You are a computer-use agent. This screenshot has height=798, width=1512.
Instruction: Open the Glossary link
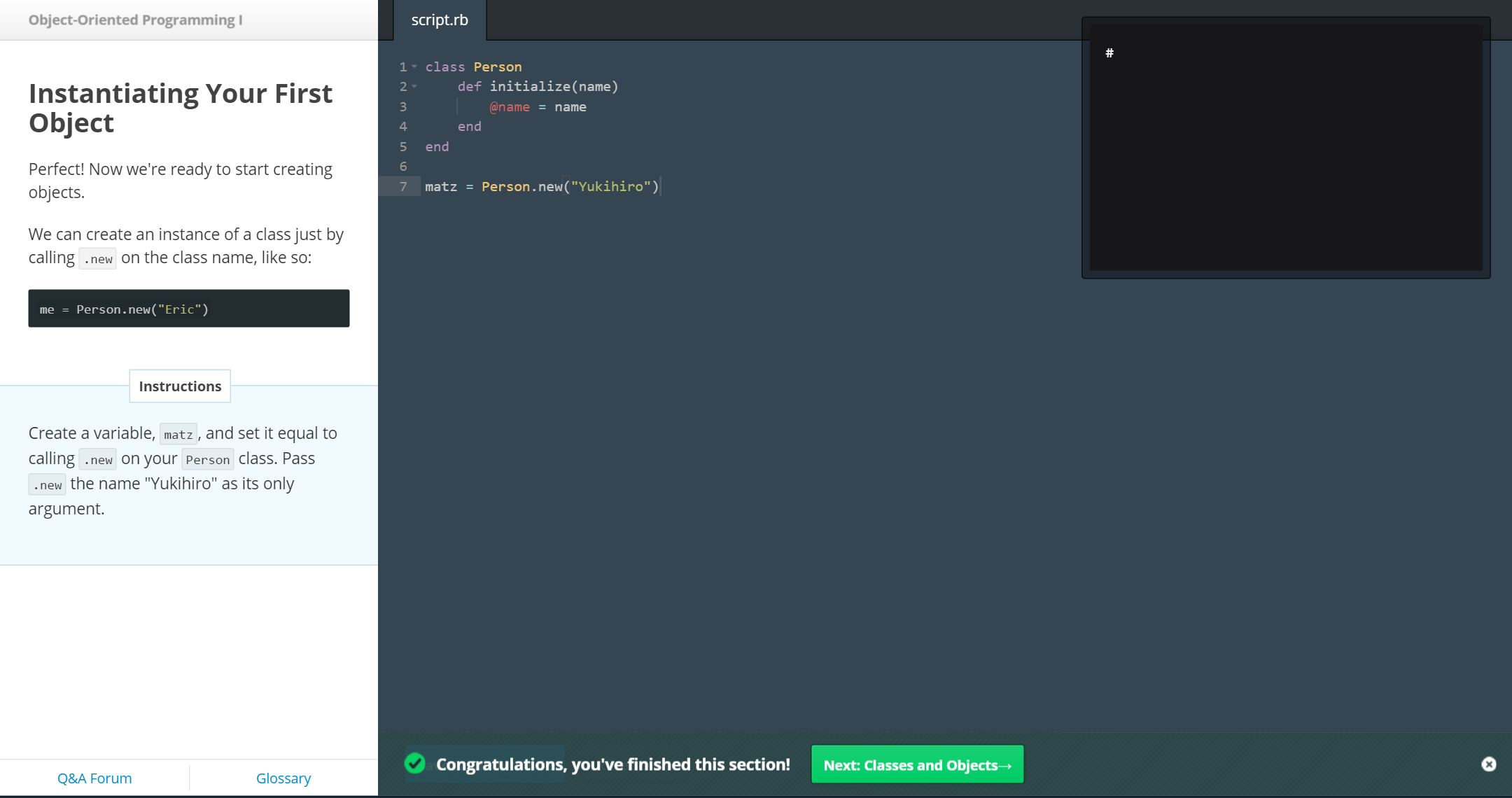(283, 778)
